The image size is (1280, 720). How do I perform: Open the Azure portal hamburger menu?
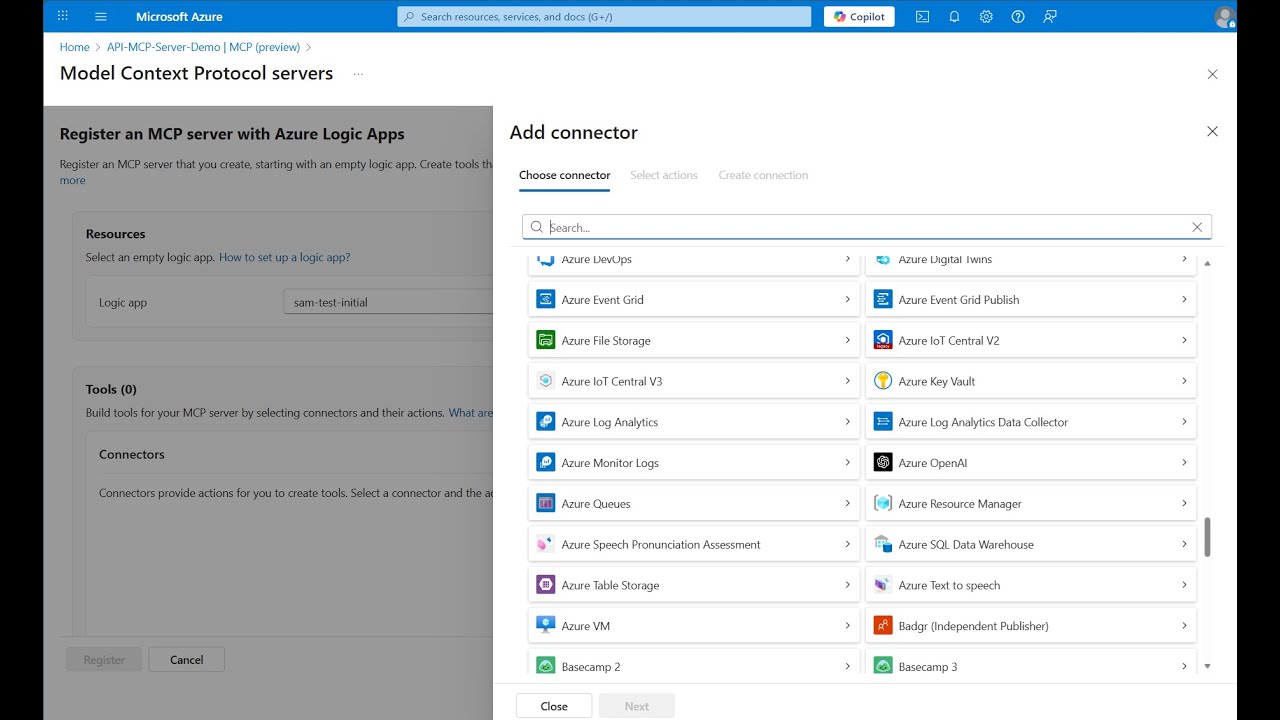click(100, 16)
